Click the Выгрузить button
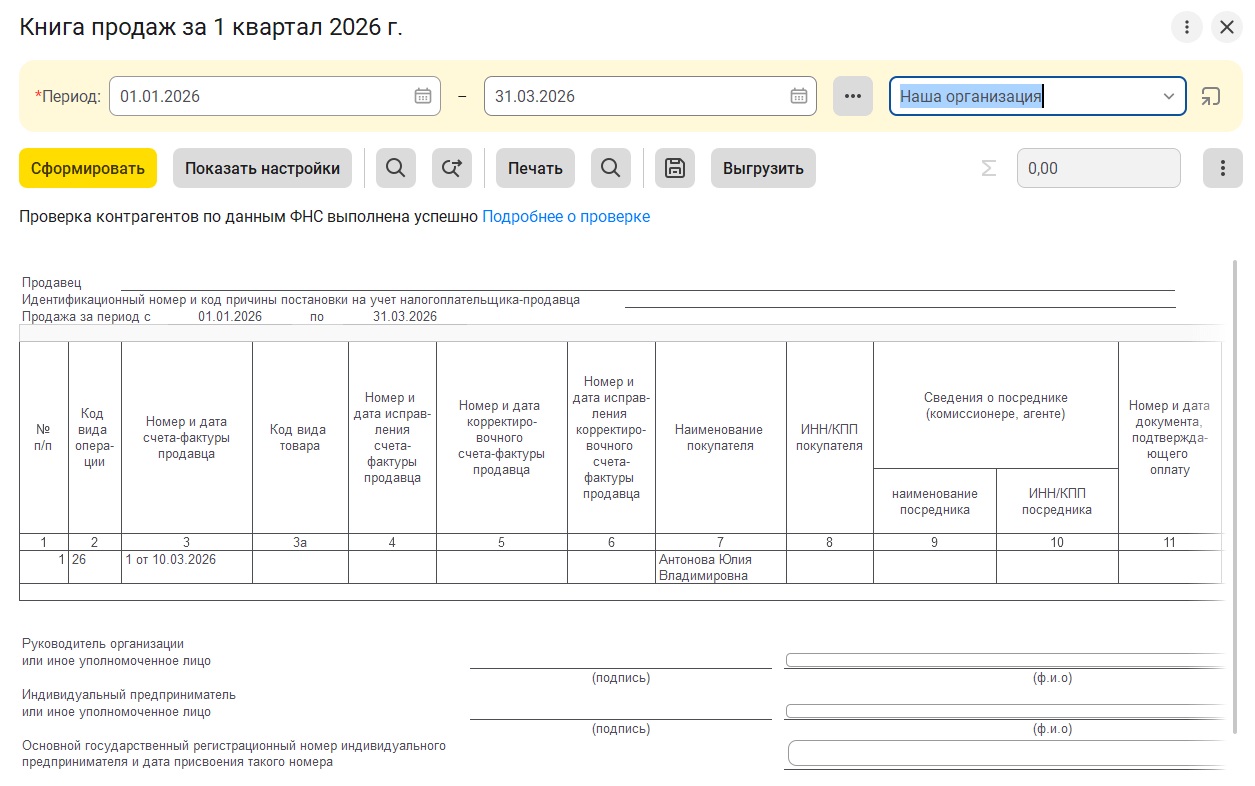This screenshot has width=1255, height=786. pyautogui.click(x=763, y=168)
